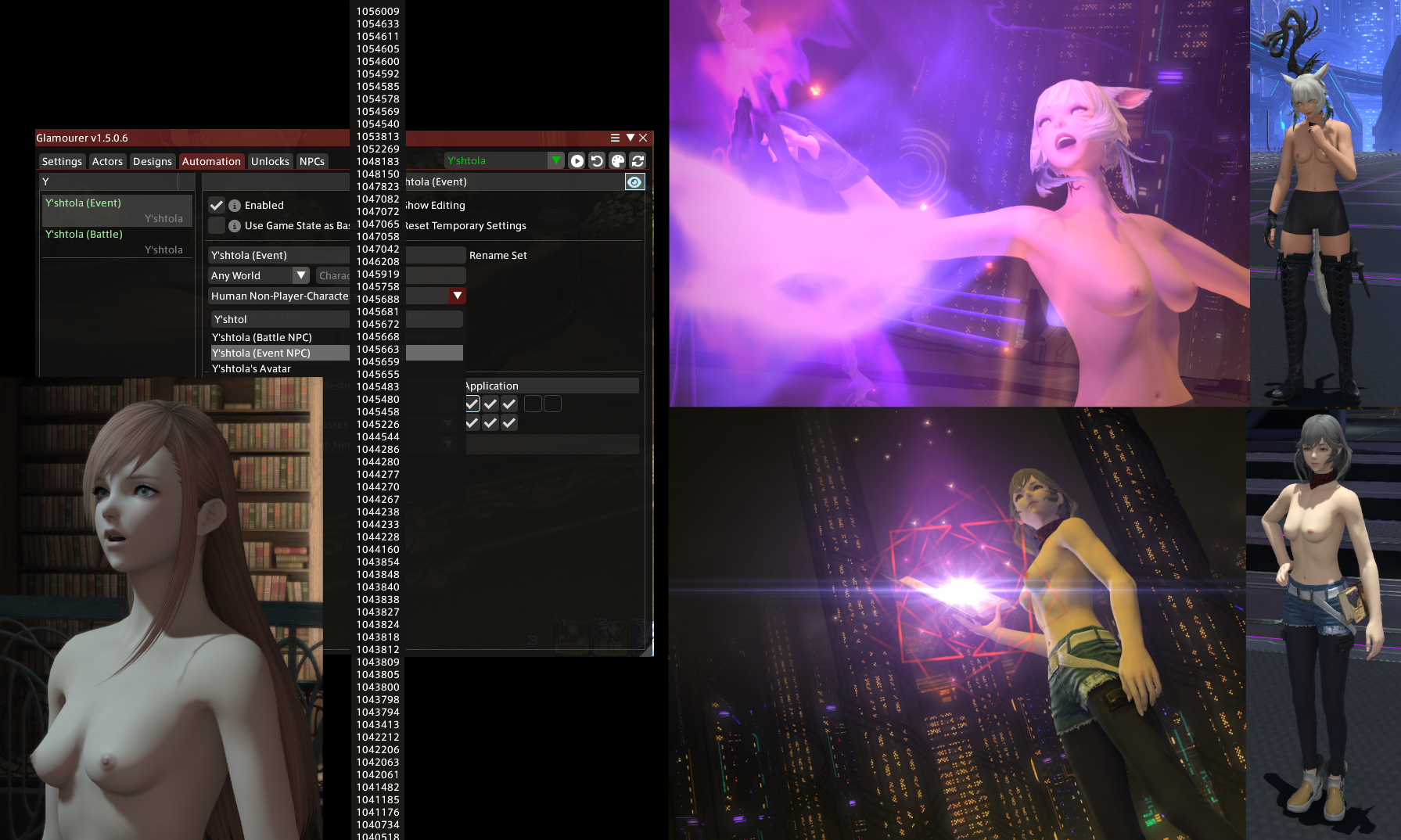This screenshot has height=840, width=1401.
Task: Close the Glamourer window
Action: (x=643, y=138)
